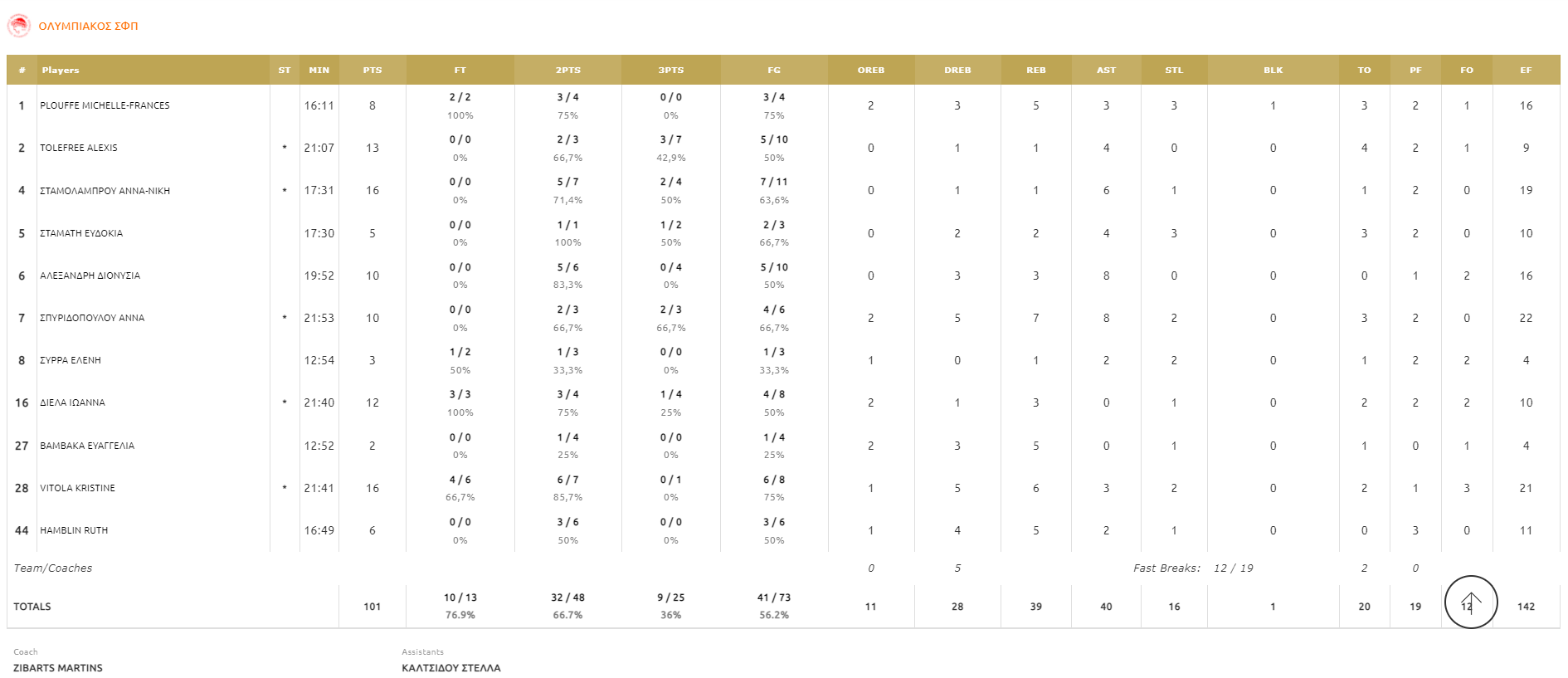Click player HAMBLIN RUTH
Screen dimensions: 1568x678
point(74,531)
